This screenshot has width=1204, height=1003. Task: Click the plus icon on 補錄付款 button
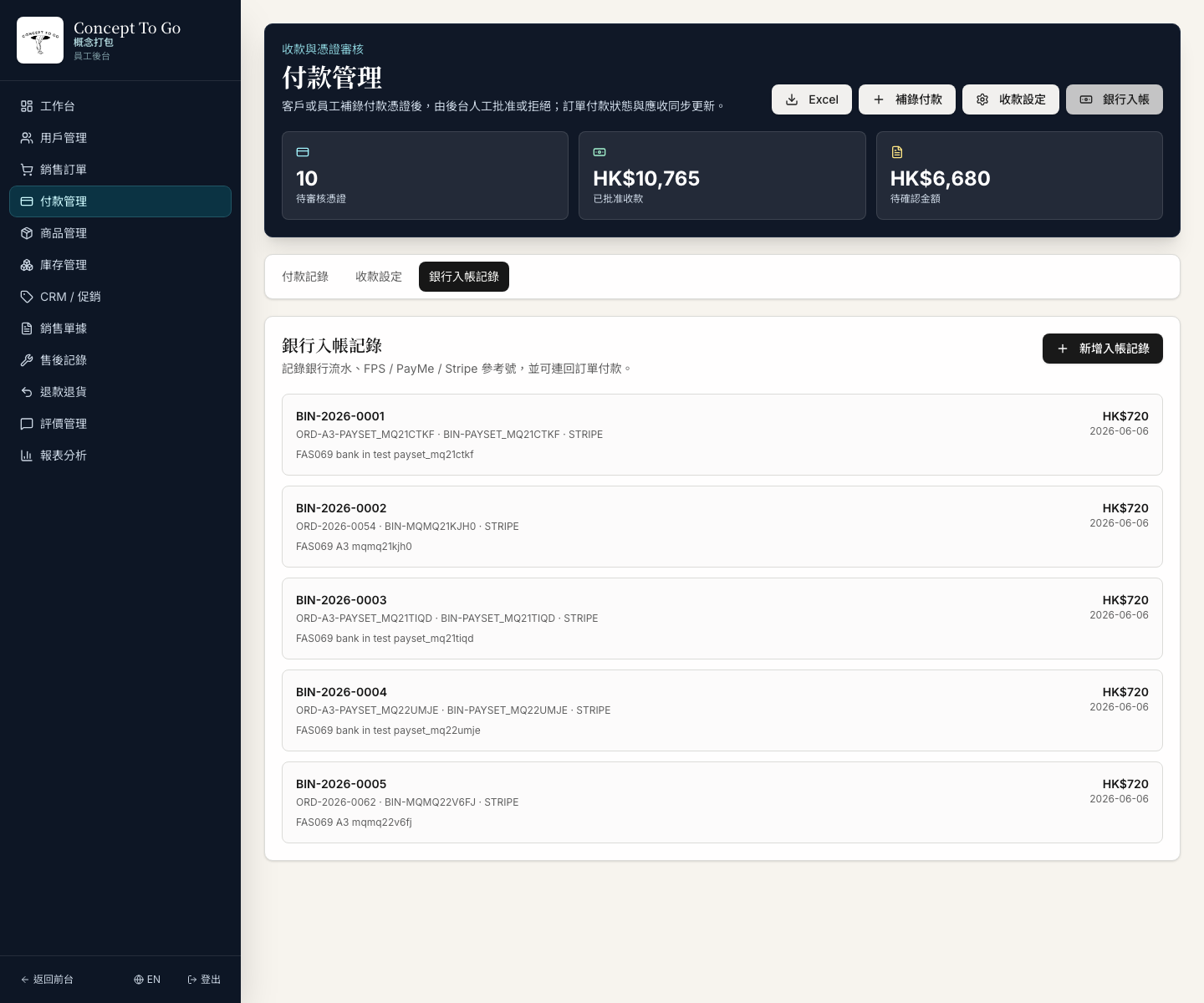coord(879,99)
